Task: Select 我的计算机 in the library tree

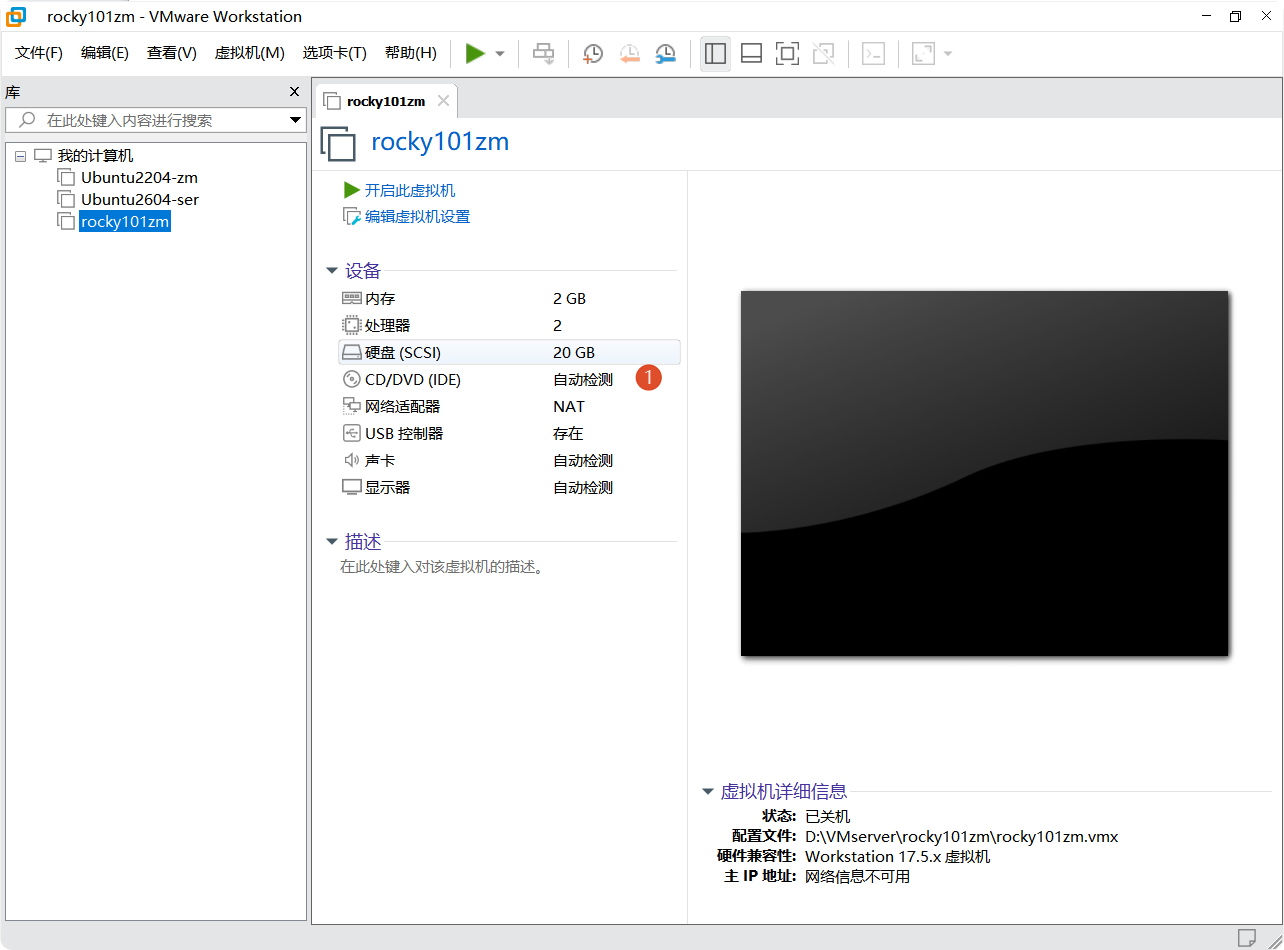Action: [95, 156]
